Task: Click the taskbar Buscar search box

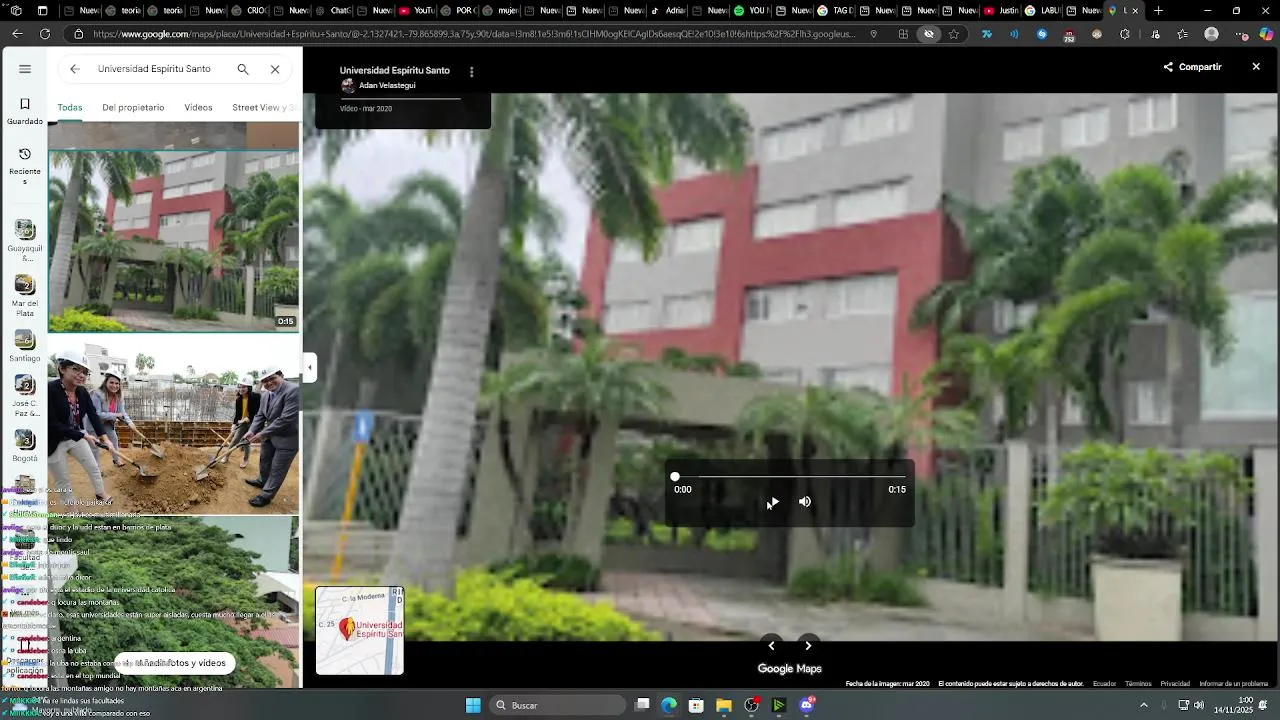Action: pyautogui.click(x=558, y=705)
